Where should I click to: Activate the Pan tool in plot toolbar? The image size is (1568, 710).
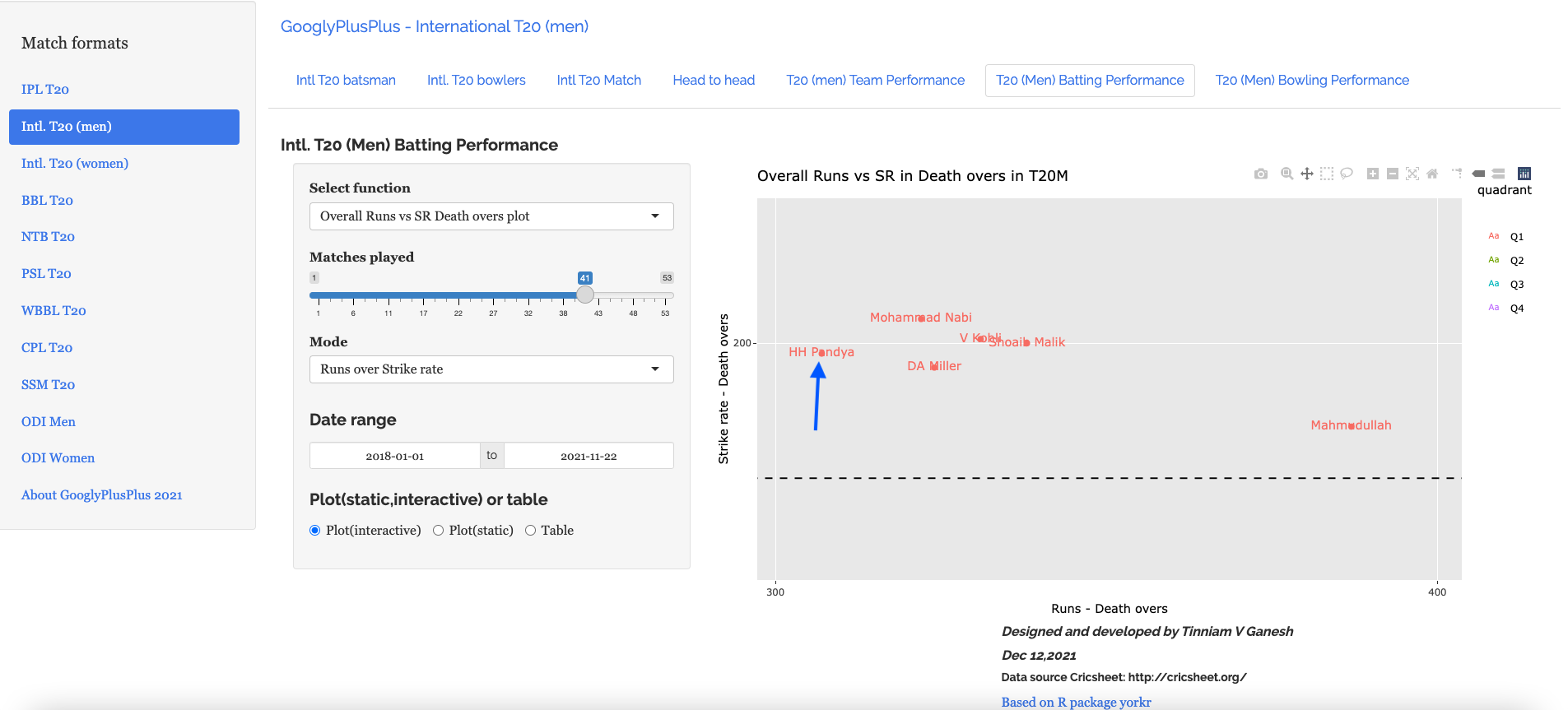pyautogui.click(x=1306, y=174)
